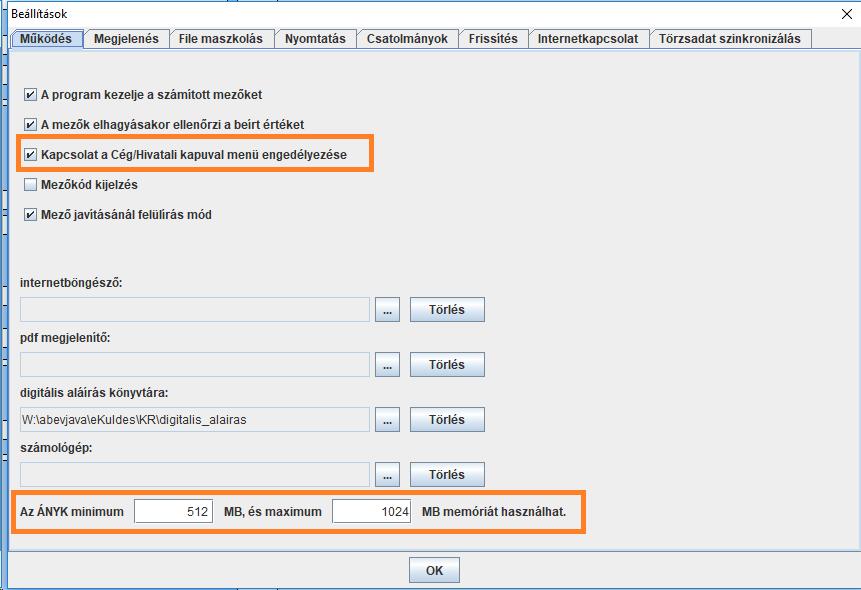Open the Megjelenés tab
The width and height of the screenshot is (861, 590).
(x=126, y=39)
